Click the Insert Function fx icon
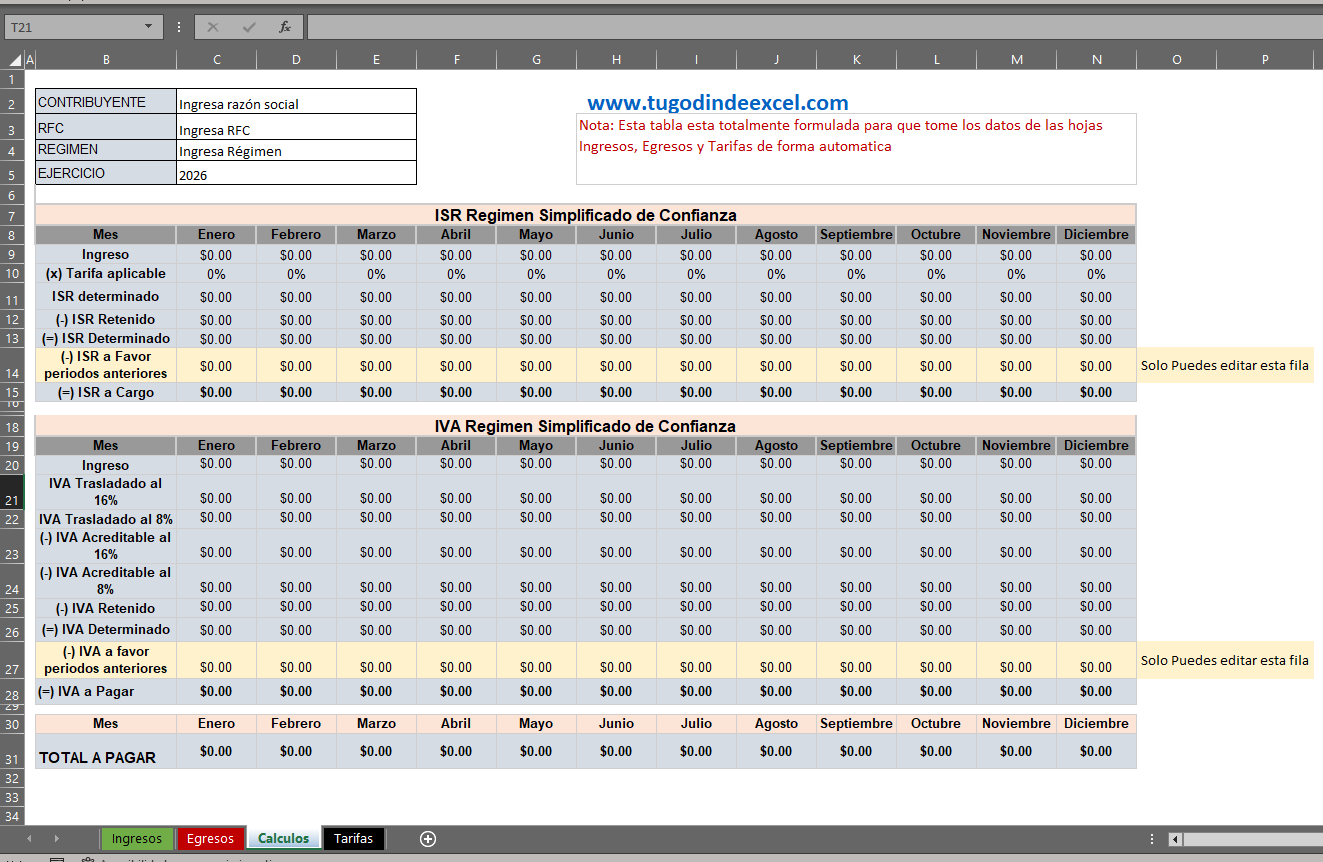Viewport: 1323px width, 862px height. pos(285,27)
